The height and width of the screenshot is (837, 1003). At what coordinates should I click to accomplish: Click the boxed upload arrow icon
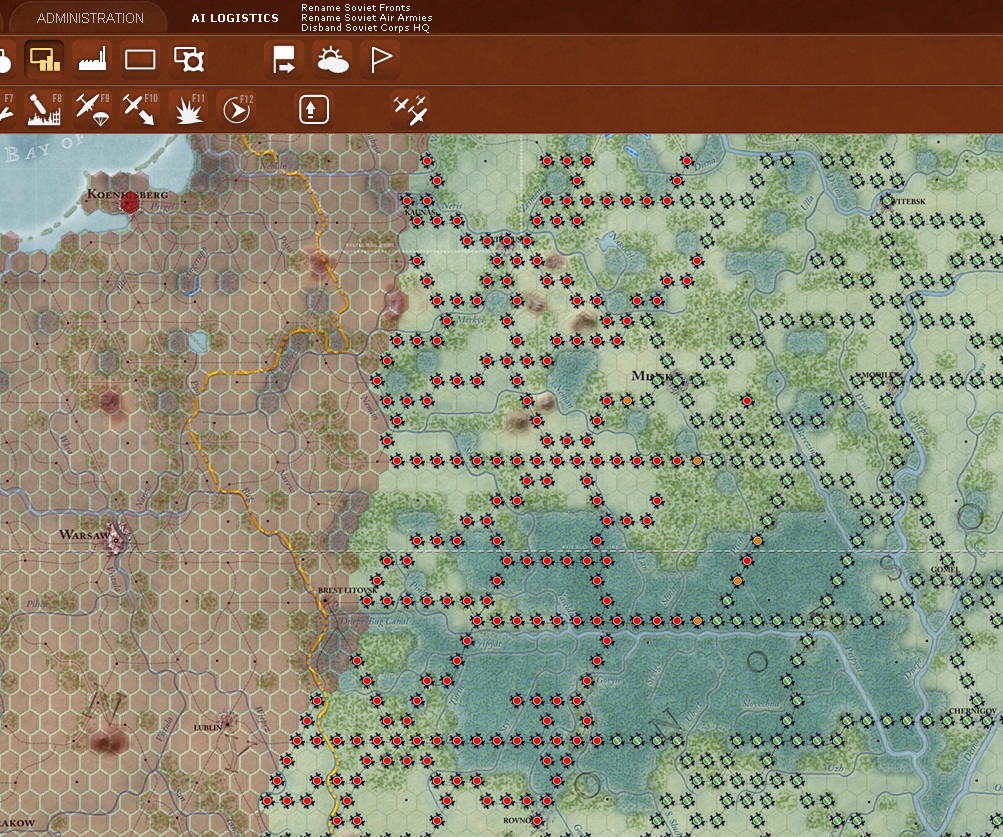(314, 109)
